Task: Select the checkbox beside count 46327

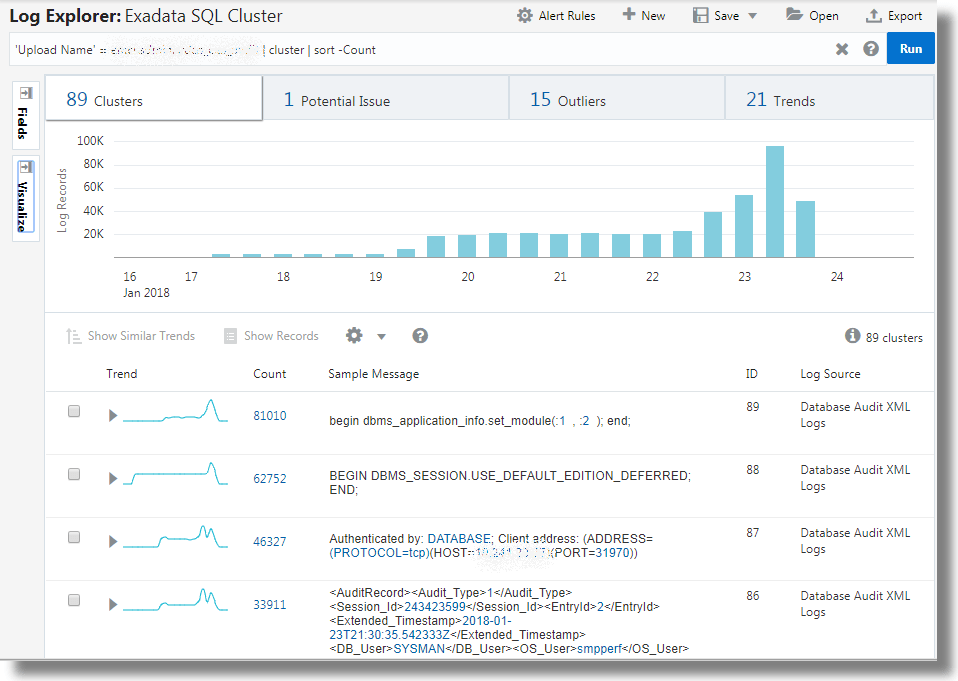Action: [73, 537]
